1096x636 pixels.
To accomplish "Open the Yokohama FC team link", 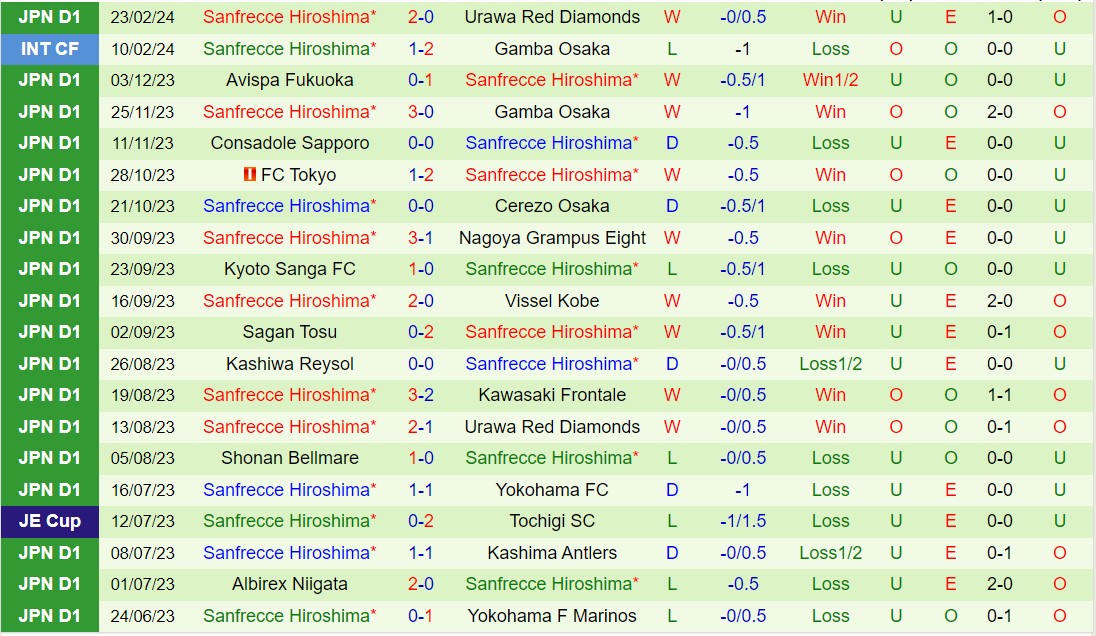I will pyautogui.click(x=552, y=490).
